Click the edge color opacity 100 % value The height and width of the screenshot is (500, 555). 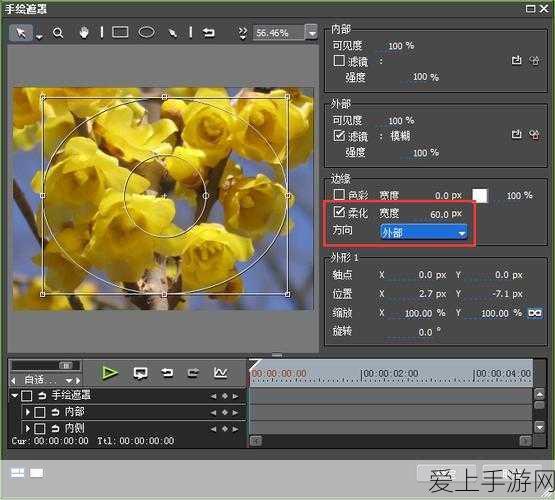pyautogui.click(x=519, y=195)
